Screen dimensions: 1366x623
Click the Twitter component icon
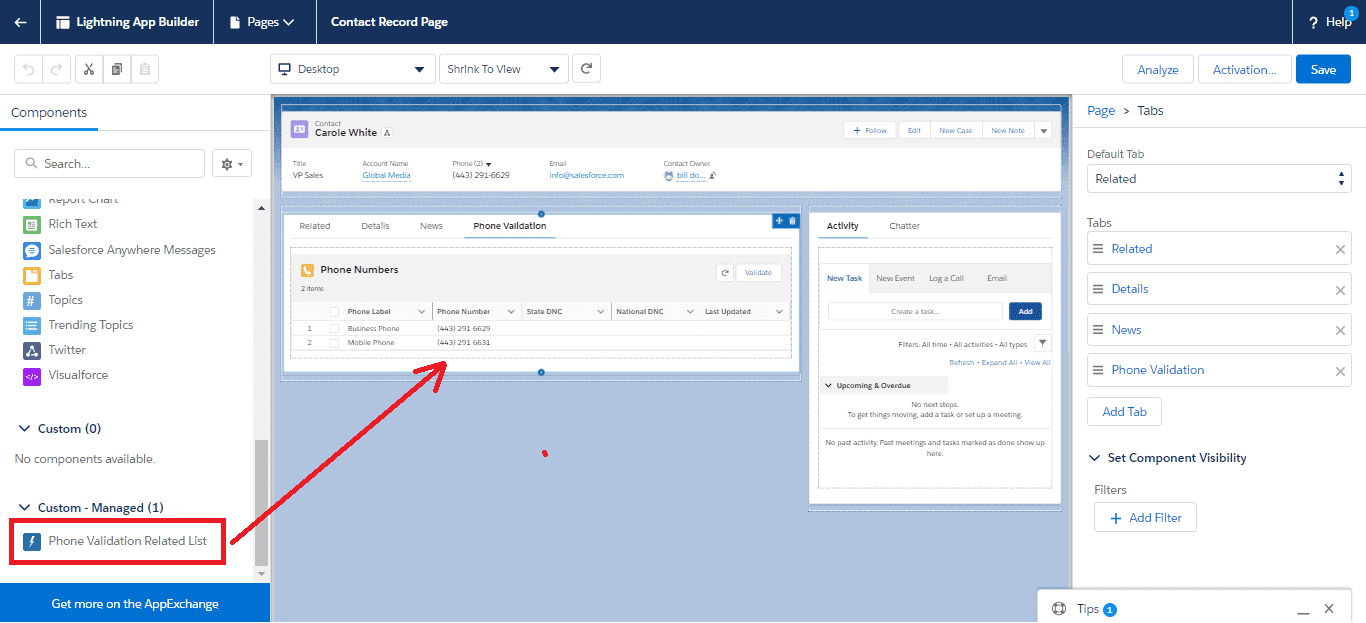click(31, 350)
